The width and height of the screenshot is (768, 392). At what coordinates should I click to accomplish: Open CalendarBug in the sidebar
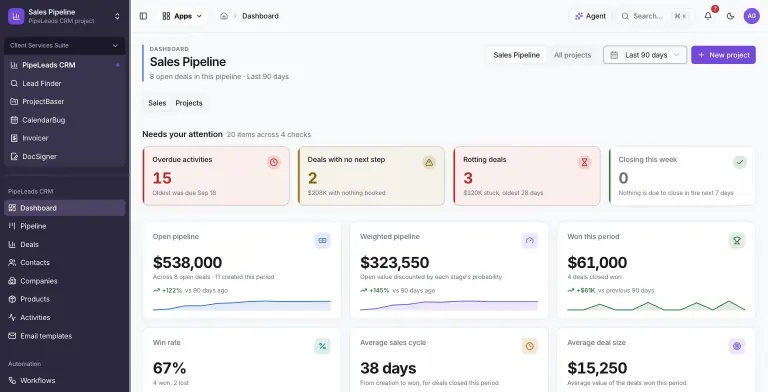(x=65, y=120)
